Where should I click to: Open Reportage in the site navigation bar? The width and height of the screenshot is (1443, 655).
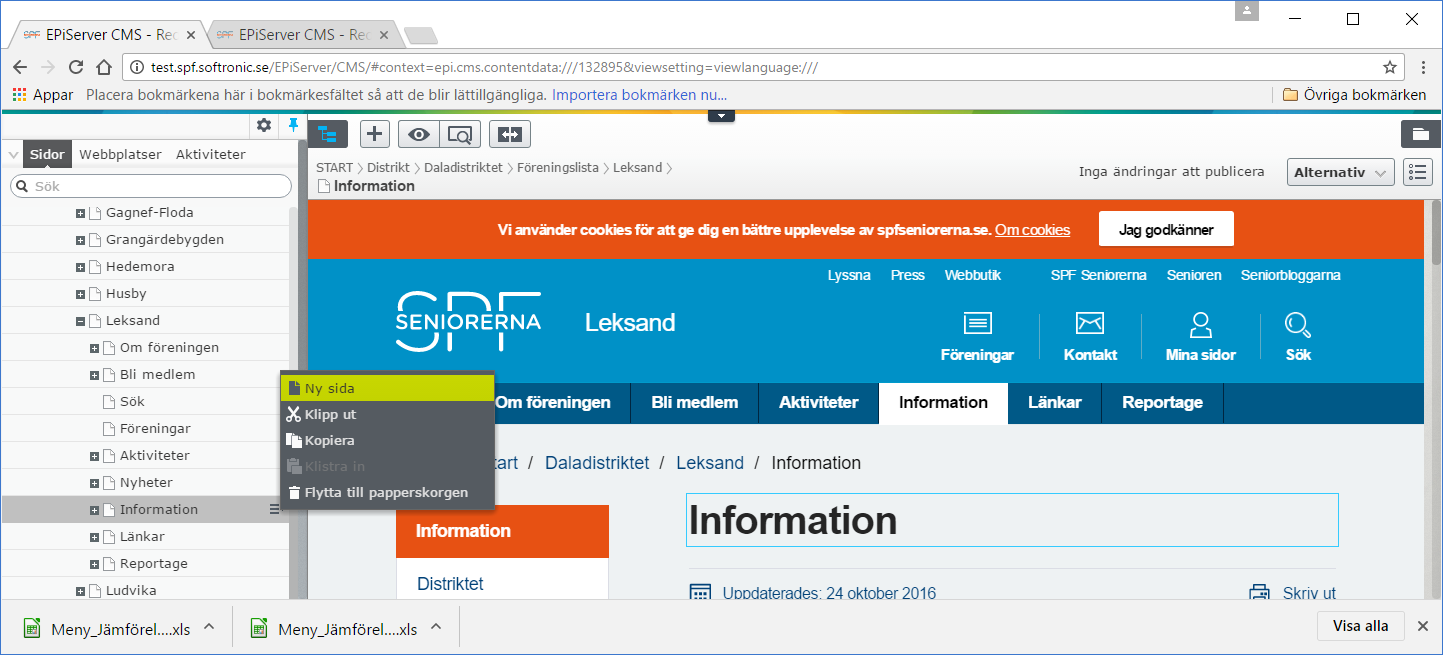[x=1162, y=402]
